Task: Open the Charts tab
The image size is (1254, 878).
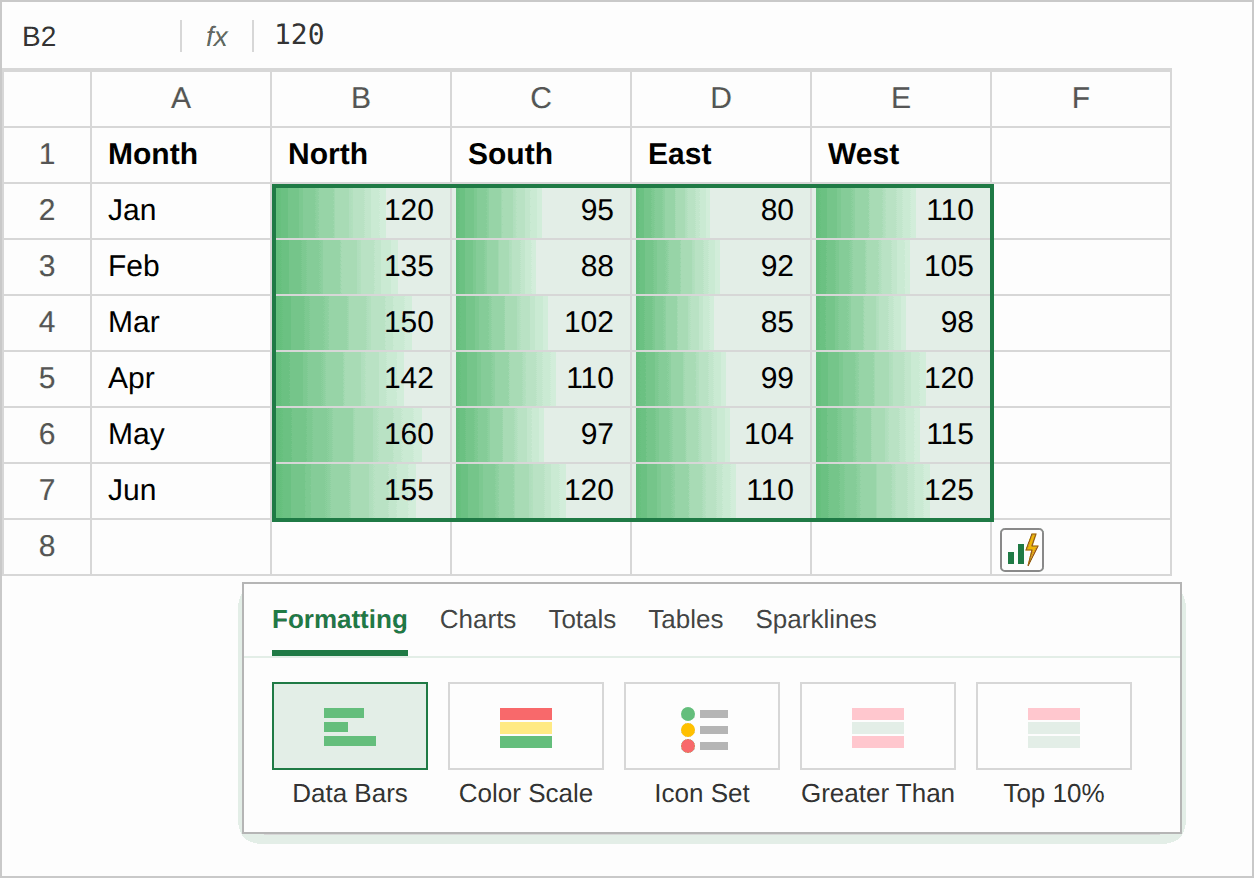Action: [478, 620]
